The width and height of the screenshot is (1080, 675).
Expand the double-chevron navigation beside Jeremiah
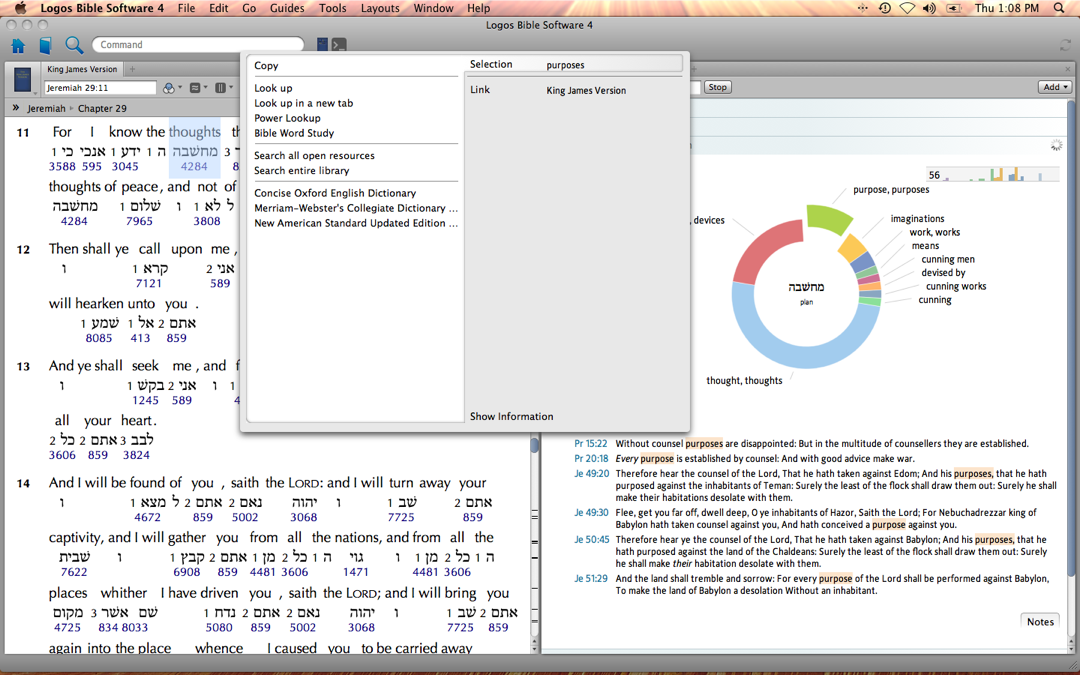(x=16, y=107)
